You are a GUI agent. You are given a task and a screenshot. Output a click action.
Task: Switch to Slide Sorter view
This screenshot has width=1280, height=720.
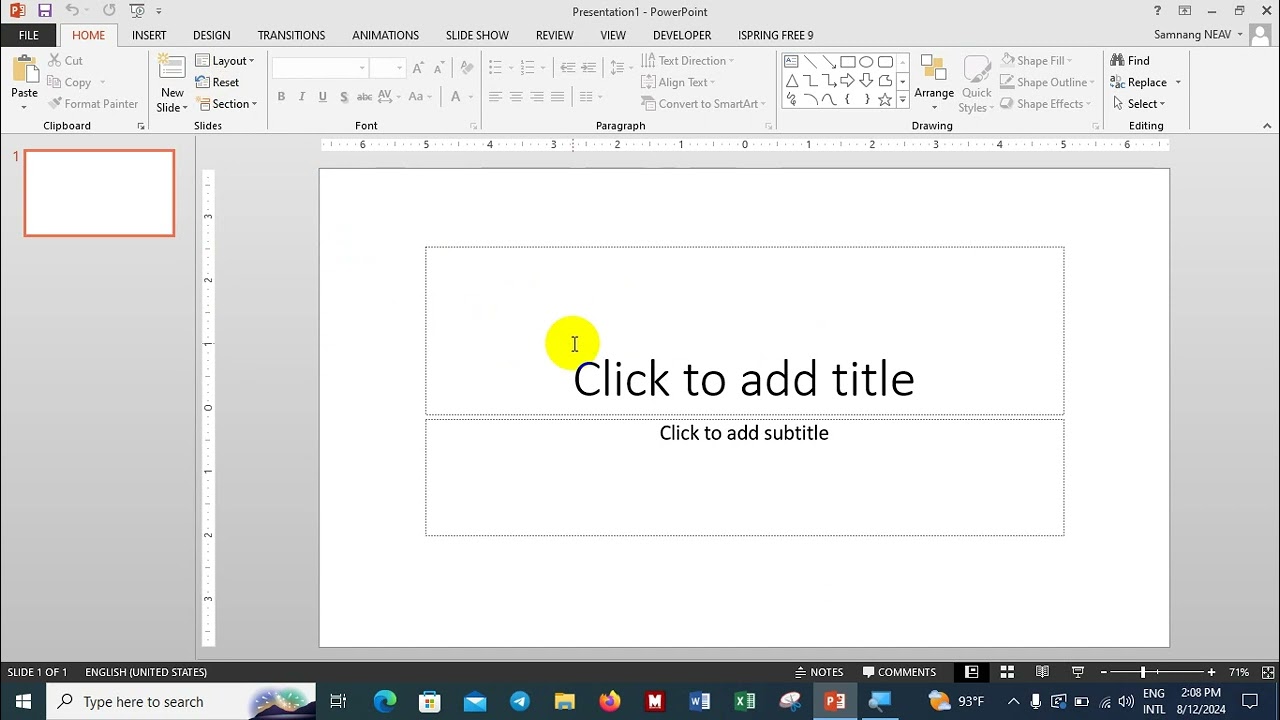point(1007,672)
